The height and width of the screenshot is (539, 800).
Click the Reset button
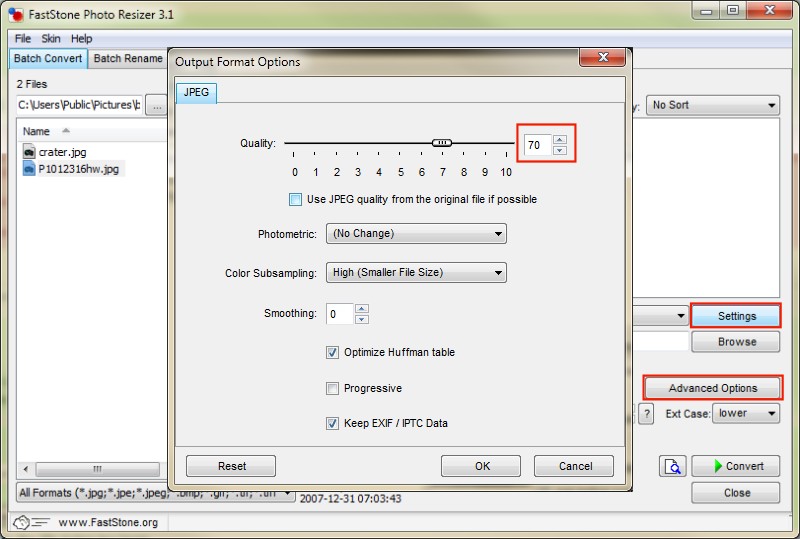pos(231,466)
